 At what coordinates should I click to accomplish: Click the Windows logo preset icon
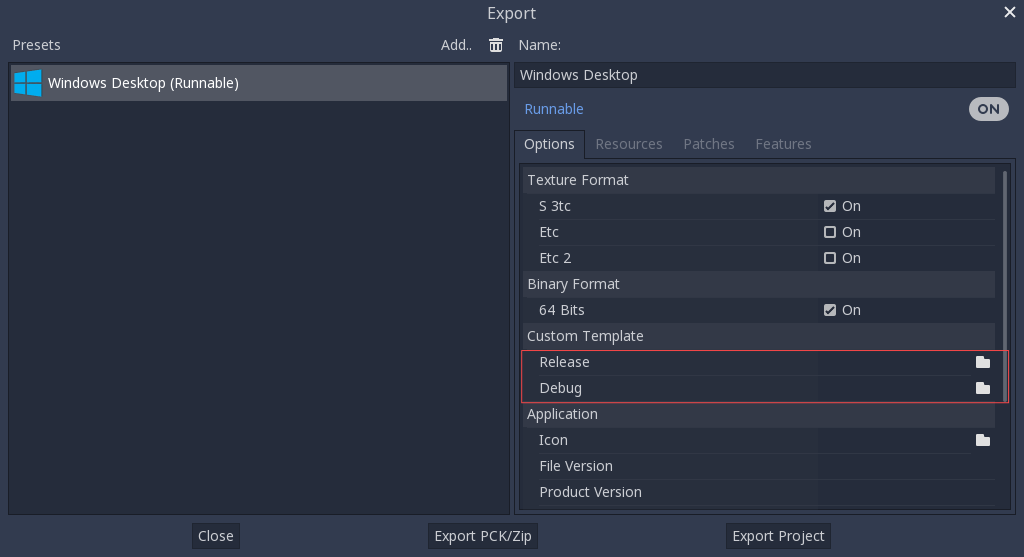tap(27, 83)
